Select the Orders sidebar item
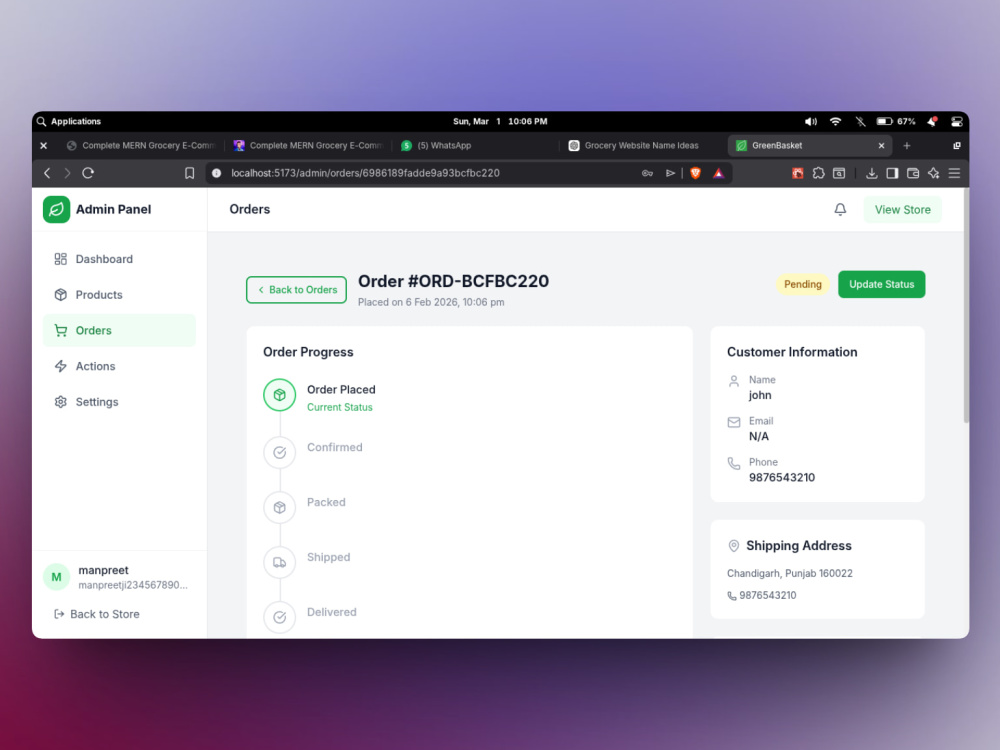 [119, 330]
